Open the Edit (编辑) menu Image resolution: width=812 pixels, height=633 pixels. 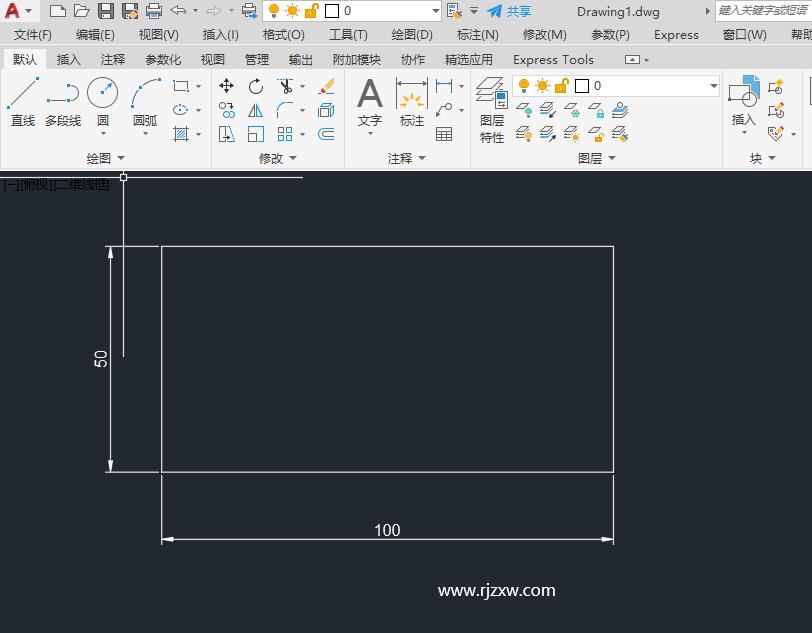(95, 35)
